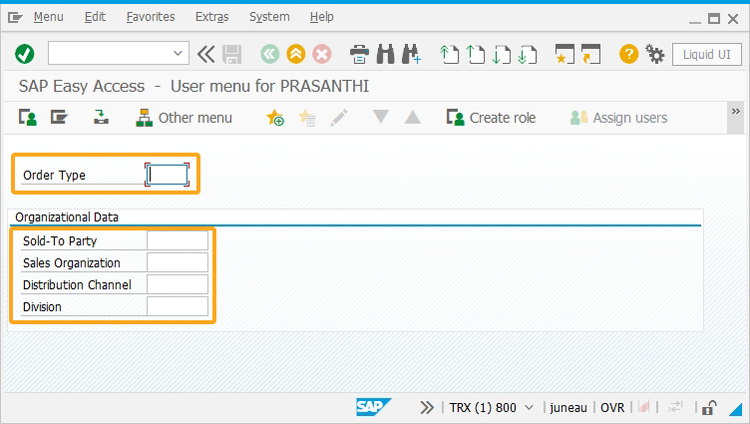Click the green Back icon
Screen dimensions: 750x424
tap(270, 54)
